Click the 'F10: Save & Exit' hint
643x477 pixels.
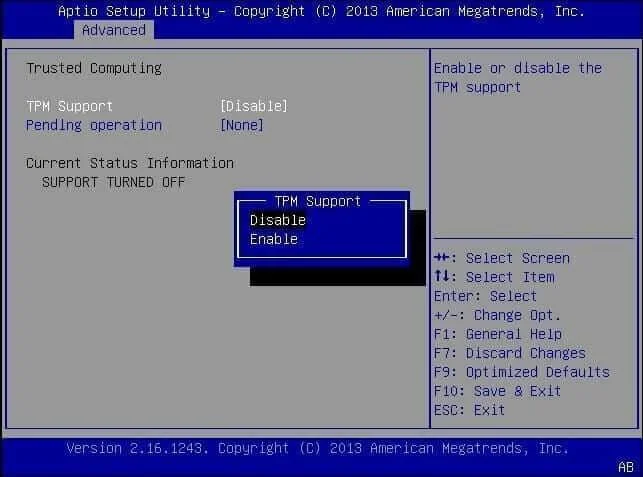(497, 391)
